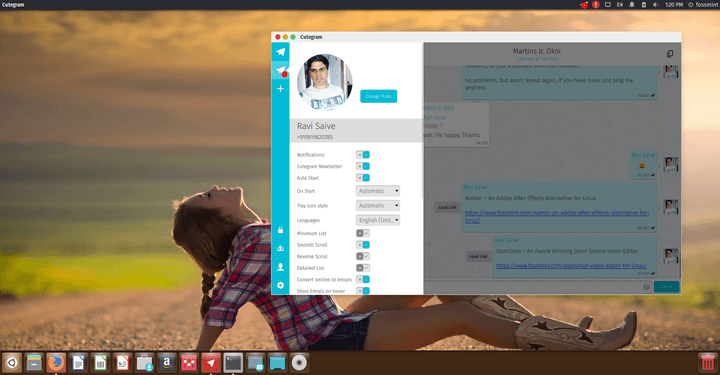
Task: Click the 1:20 PM clock in top panel
Action: [x=674, y=5]
